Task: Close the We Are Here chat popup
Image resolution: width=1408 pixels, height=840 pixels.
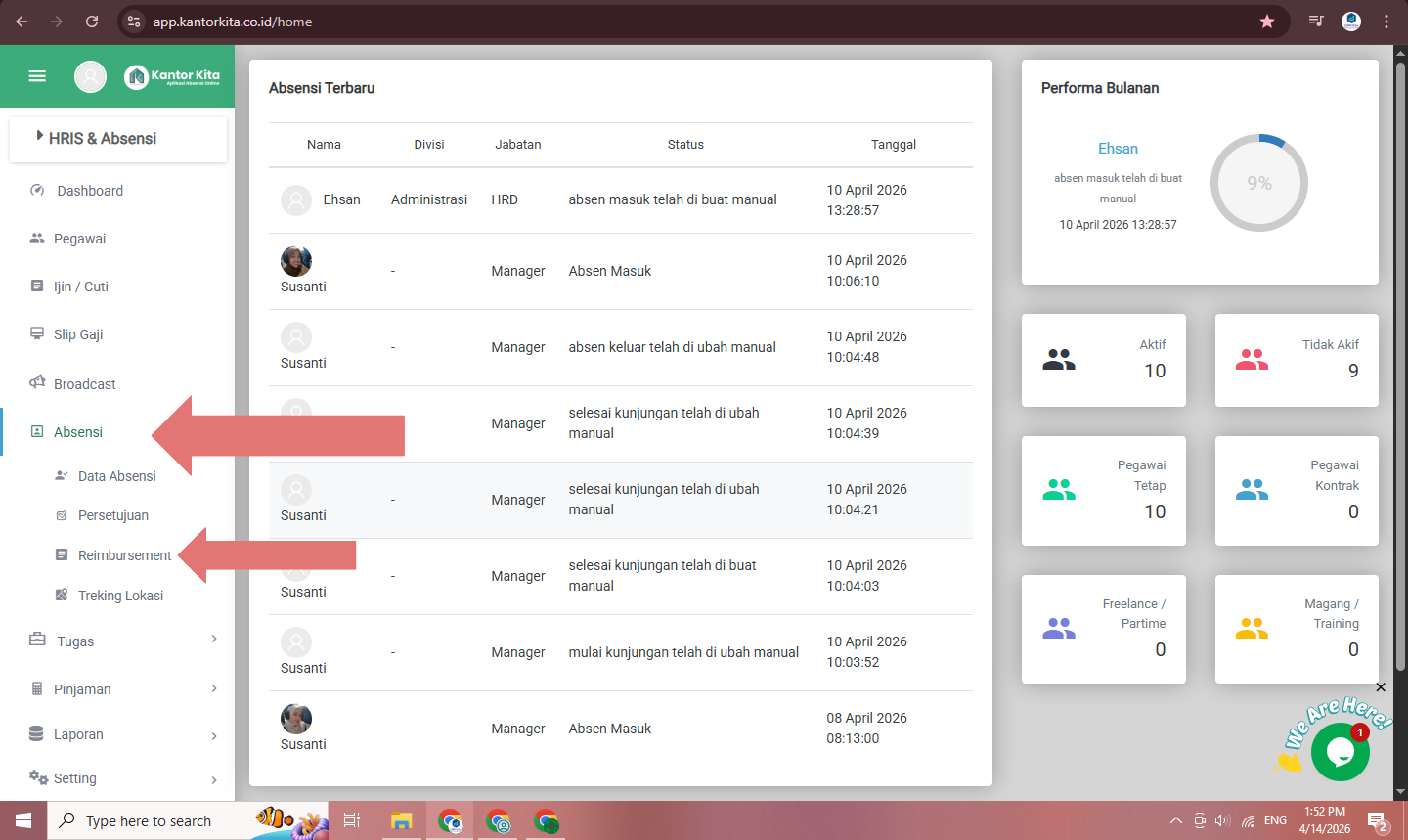Action: click(1381, 687)
